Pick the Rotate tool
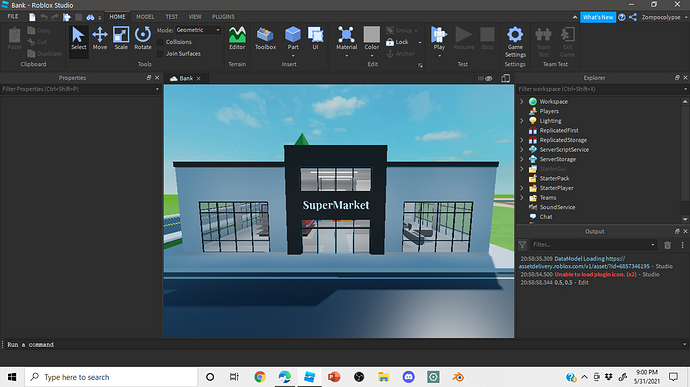This screenshot has width=690, height=387. (143, 39)
